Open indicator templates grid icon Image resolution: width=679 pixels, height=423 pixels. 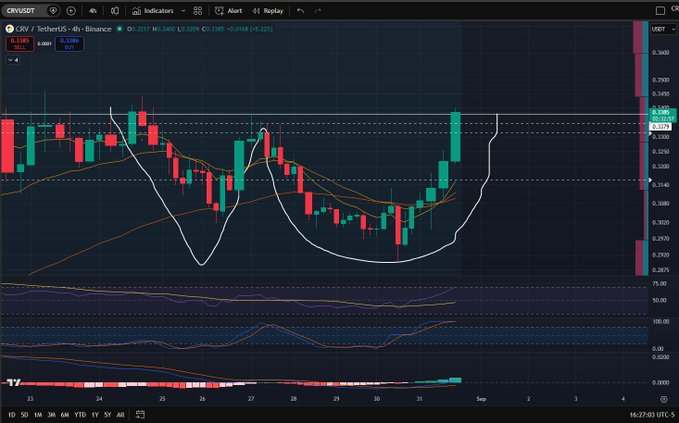[x=198, y=10]
